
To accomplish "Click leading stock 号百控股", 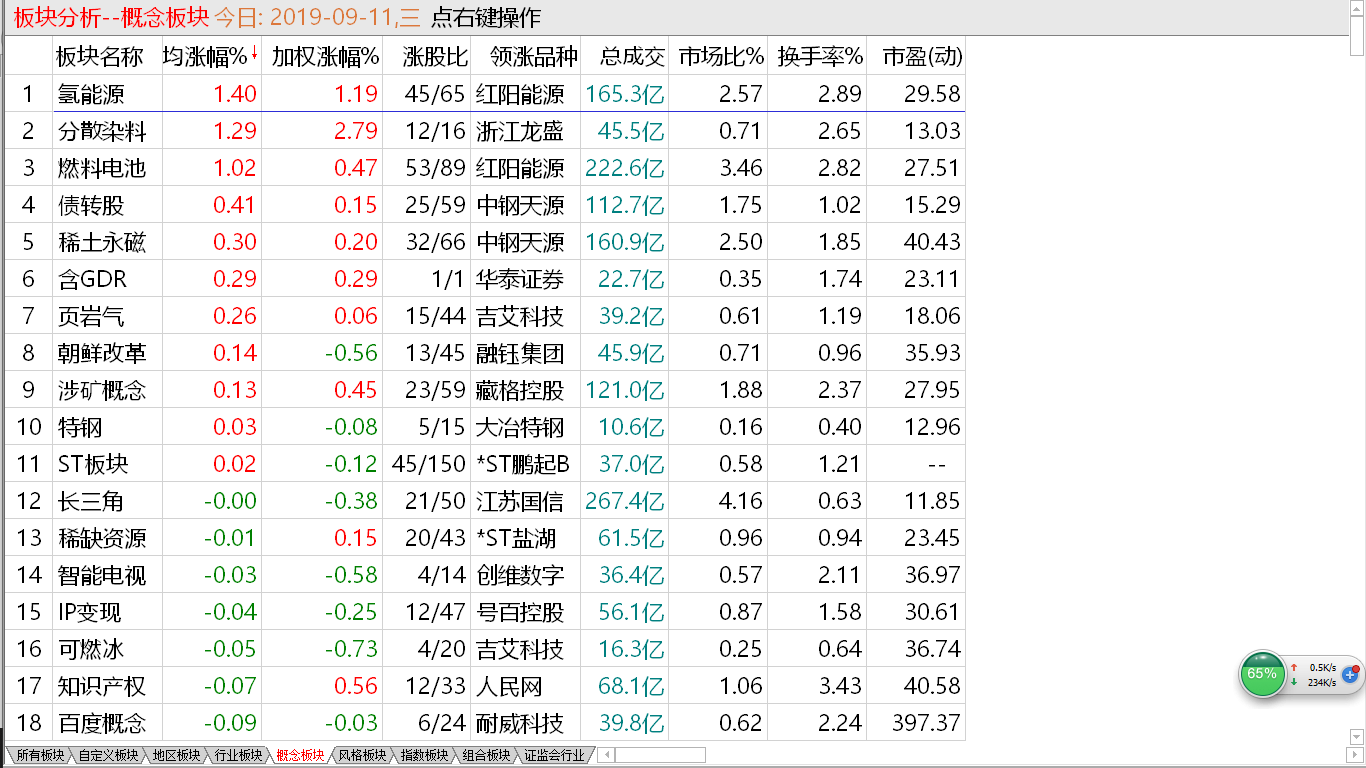I will [x=520, y=612].
